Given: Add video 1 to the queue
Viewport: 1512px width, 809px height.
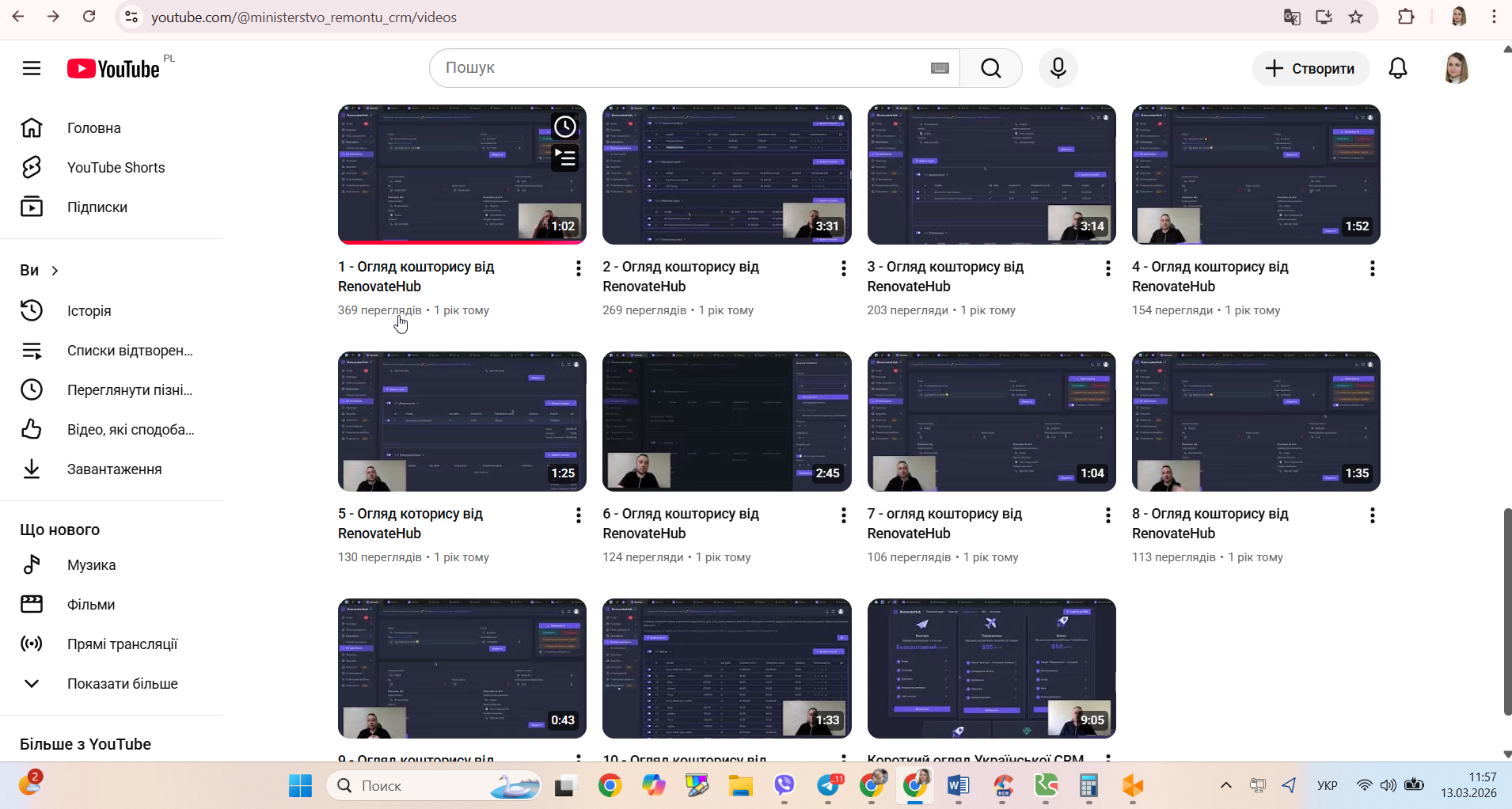Looking at the screenshot, I should pyautogui.click(x=564, y=158).
